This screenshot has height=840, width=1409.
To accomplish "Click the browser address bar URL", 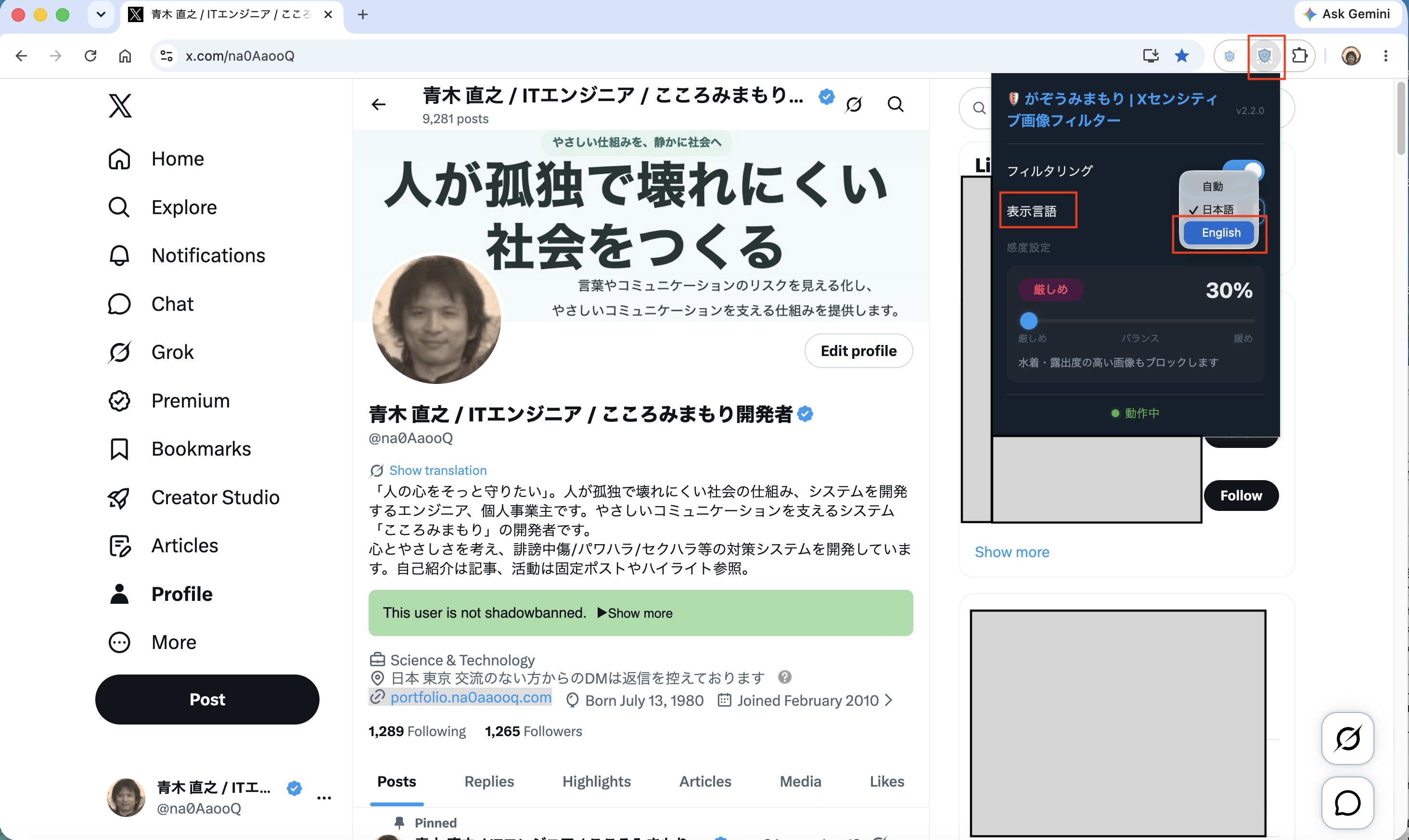I will pos(240,55).
